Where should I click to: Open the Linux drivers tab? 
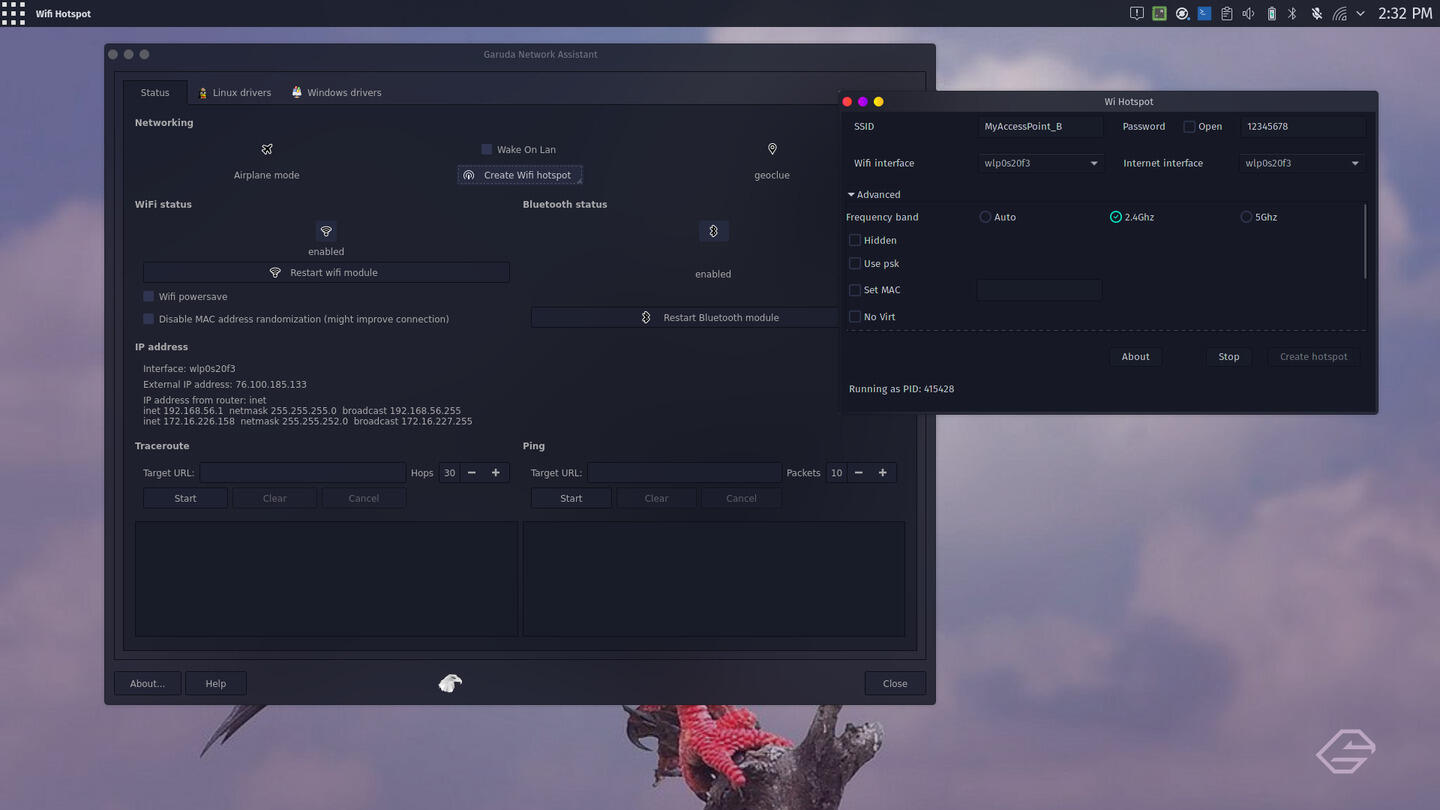(235, 92)
